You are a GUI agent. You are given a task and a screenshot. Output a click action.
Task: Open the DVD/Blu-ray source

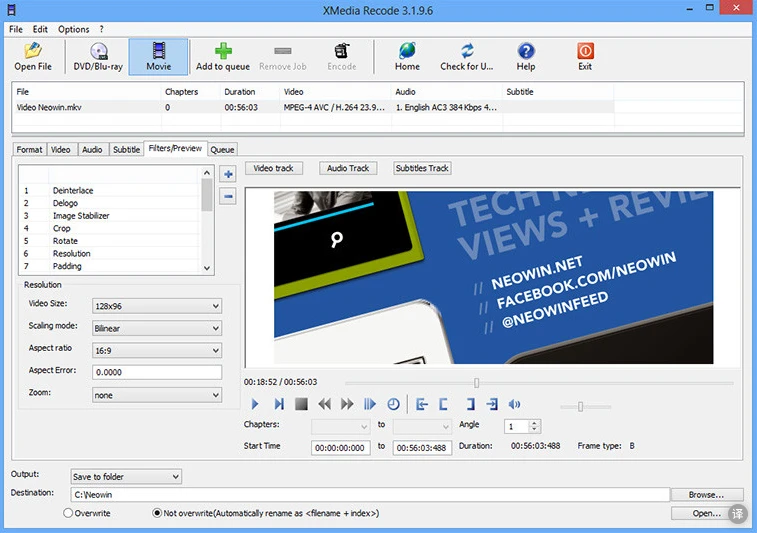pos(97,56)
